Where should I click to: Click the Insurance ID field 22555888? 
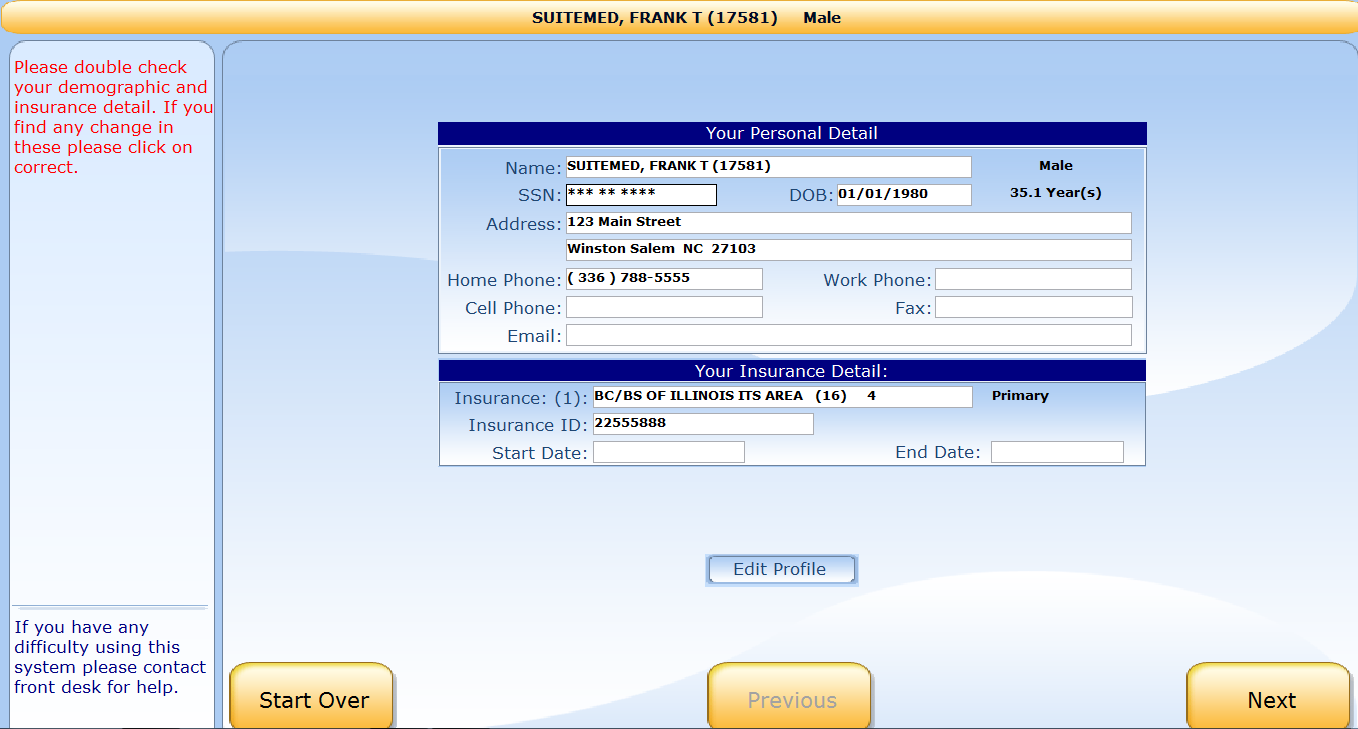coord(703,424)
